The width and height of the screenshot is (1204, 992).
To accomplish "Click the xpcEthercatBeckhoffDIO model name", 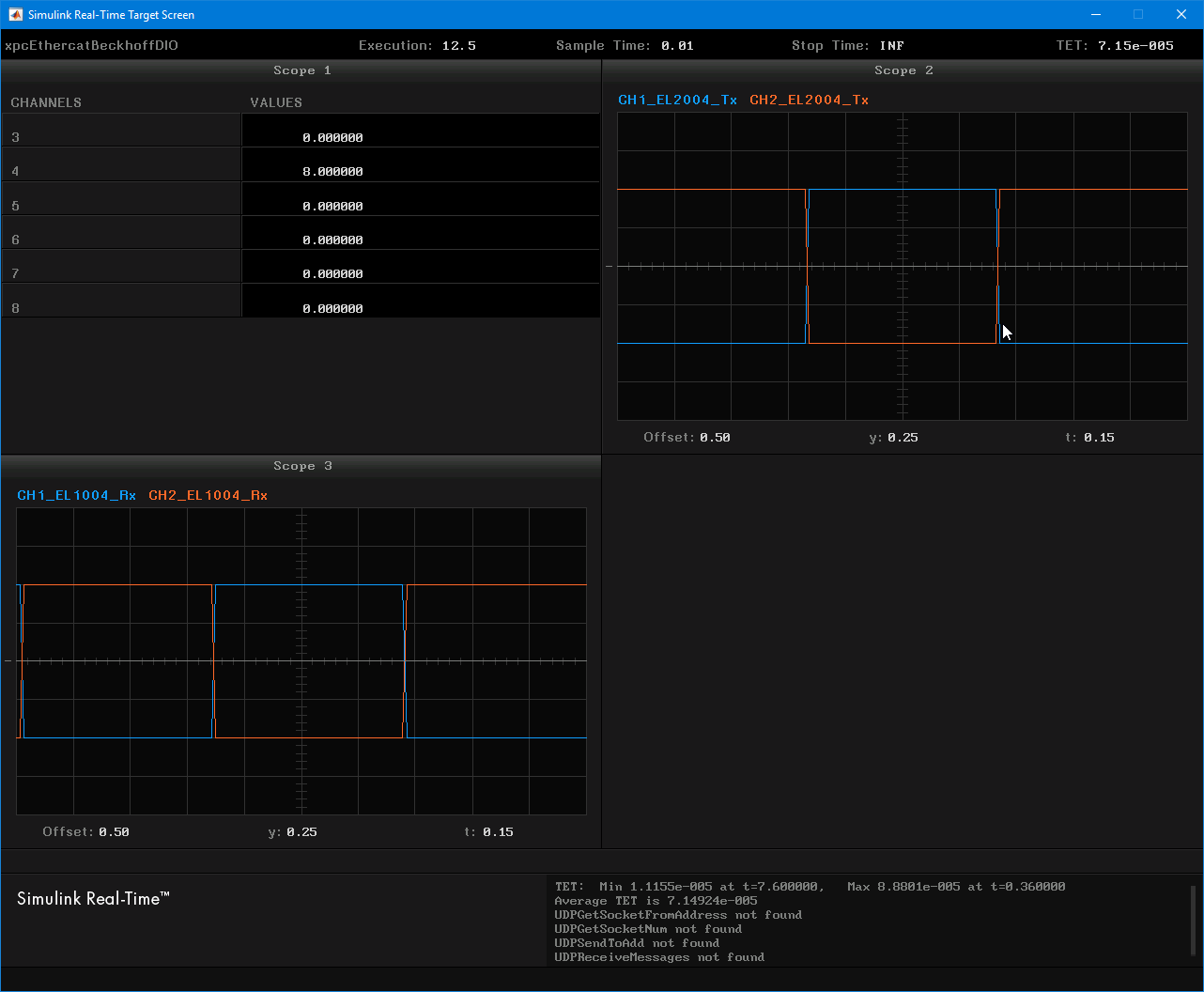I will pos(91,46).
